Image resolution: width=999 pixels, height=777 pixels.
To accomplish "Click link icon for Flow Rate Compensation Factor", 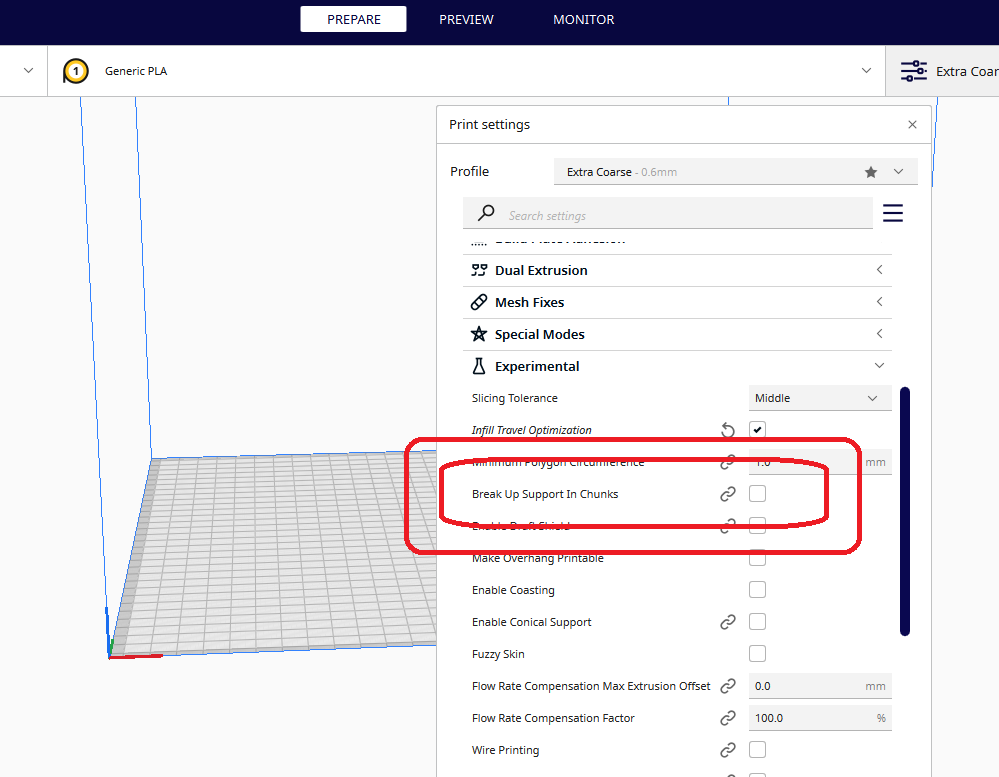I will (x=728, y=718).
